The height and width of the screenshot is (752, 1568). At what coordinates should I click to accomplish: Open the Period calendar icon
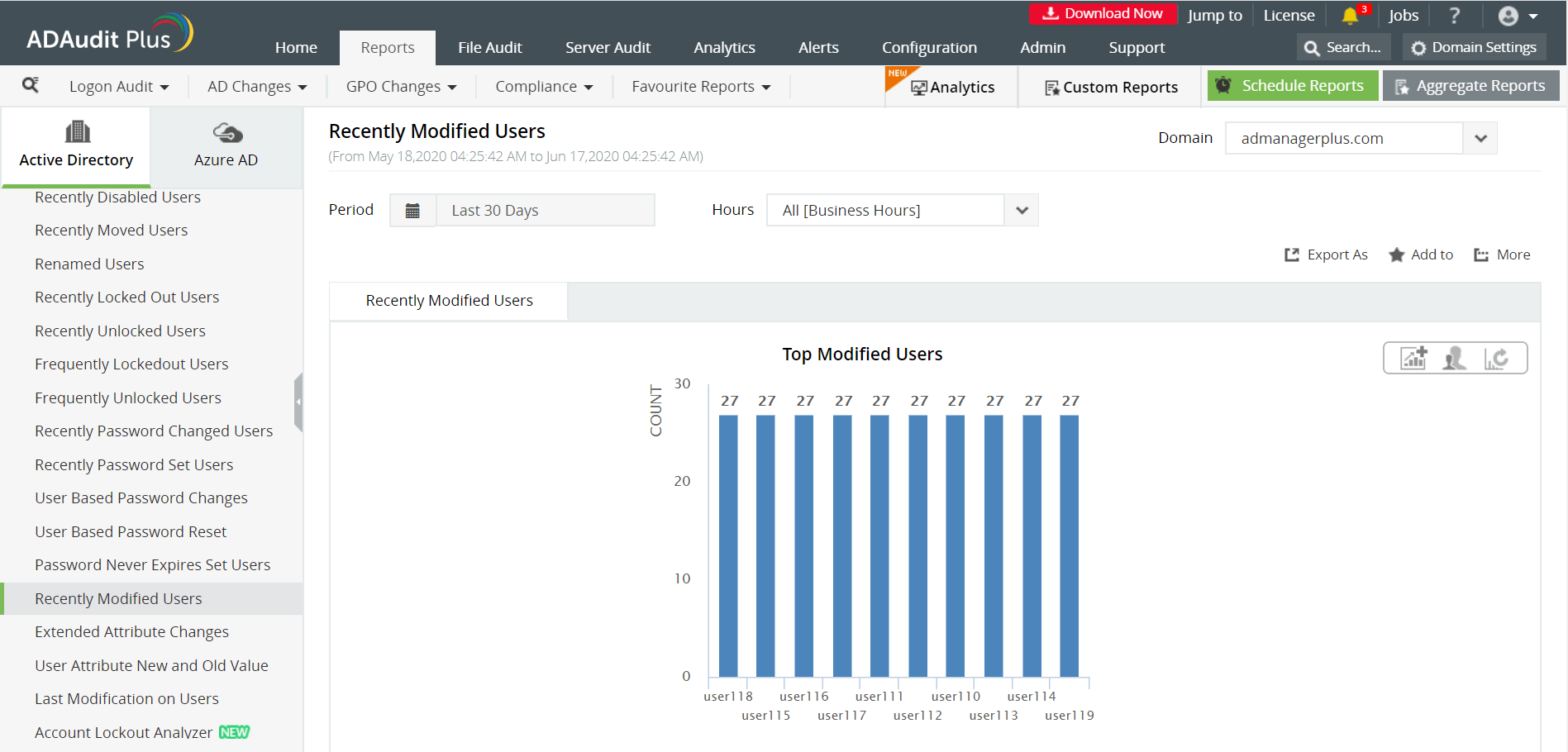pyautogui.click(x=412, y=211)
